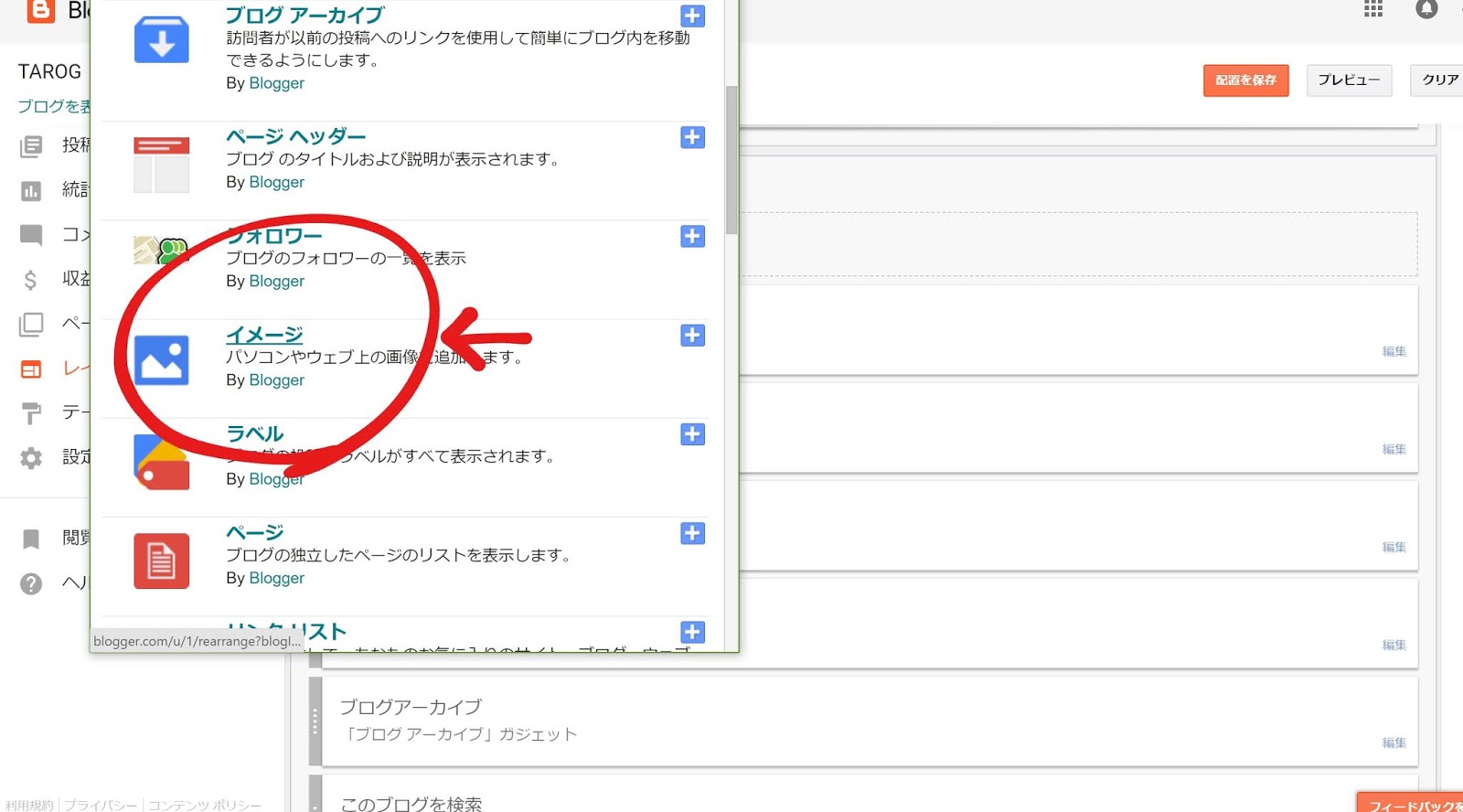The height and width of the screenshot is (812, 1463).
Task: Click Blogger author link under イメージ
Action: [277, 380]
